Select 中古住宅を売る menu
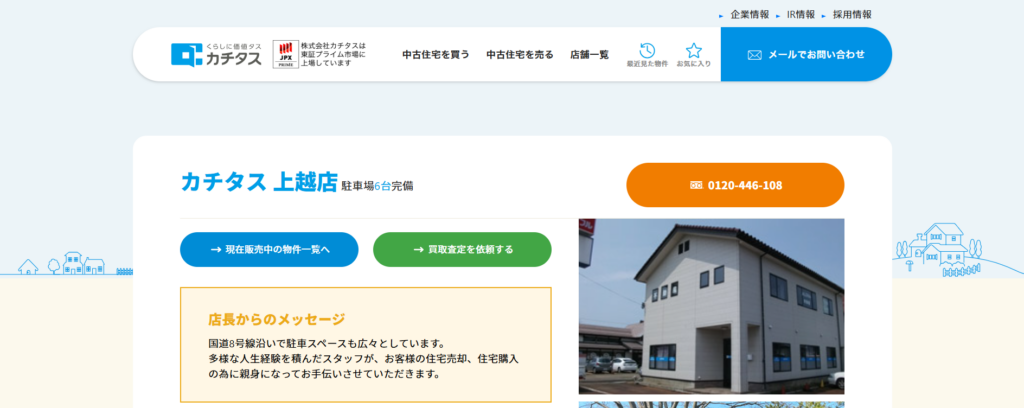This screenshot has width=1024, height=408. [520, 55]
